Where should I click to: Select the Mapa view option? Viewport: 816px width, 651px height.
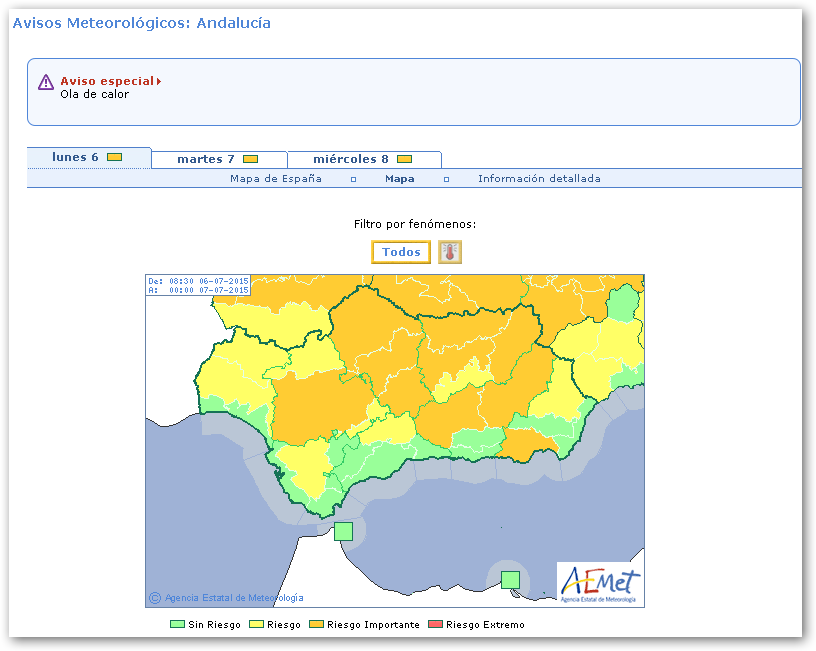click(x=399, y=179)
